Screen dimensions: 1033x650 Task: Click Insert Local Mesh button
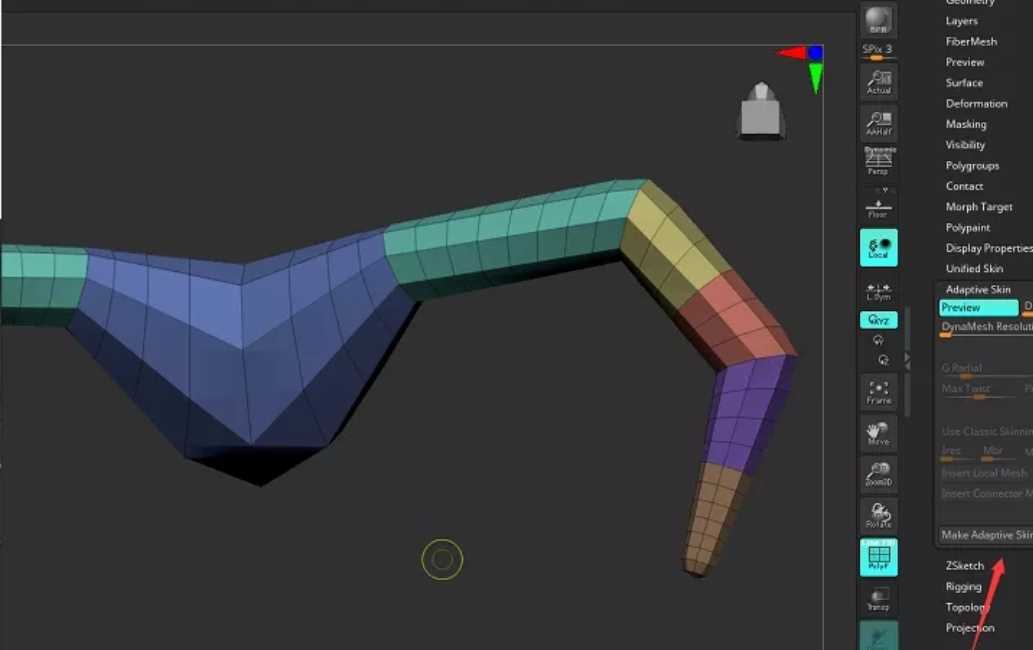(985, 473)
